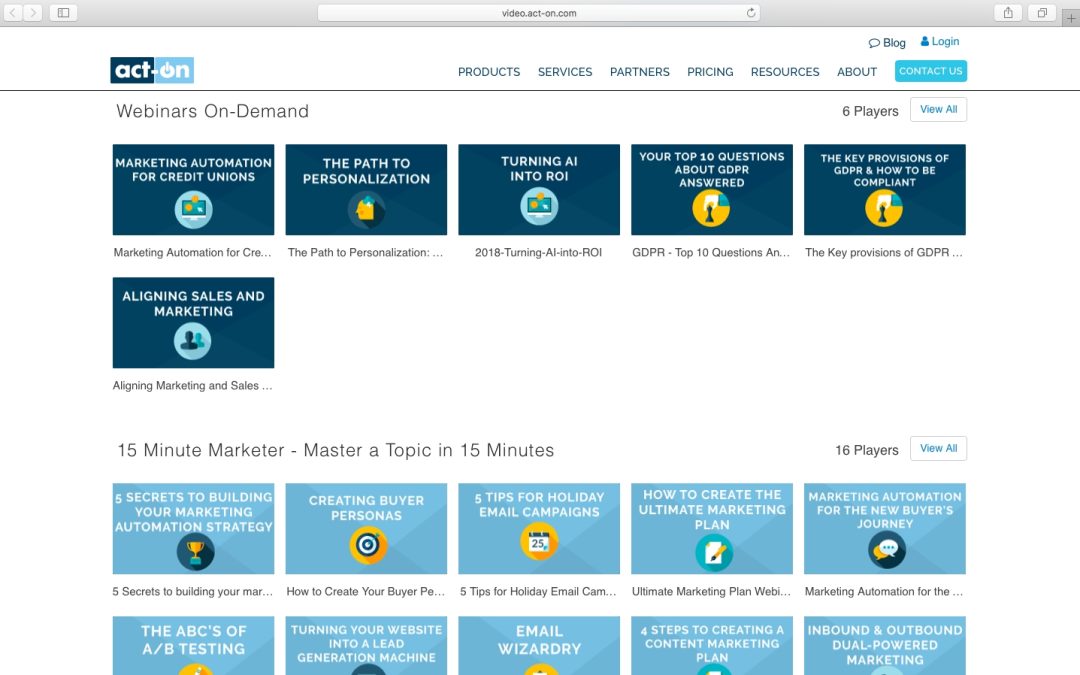
Task: Add a new tab with plus icon
Action: (x=1071, y=19)
